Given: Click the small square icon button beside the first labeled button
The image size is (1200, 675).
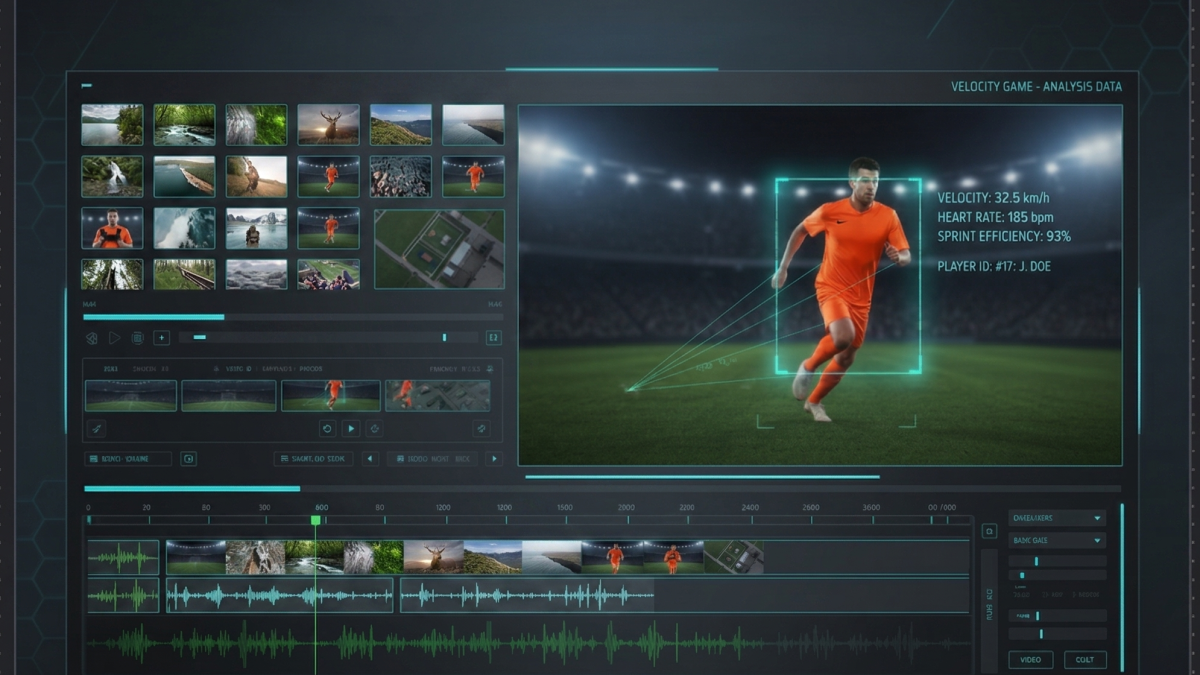Looking at the screenshot, I should (x=188, y=459).
